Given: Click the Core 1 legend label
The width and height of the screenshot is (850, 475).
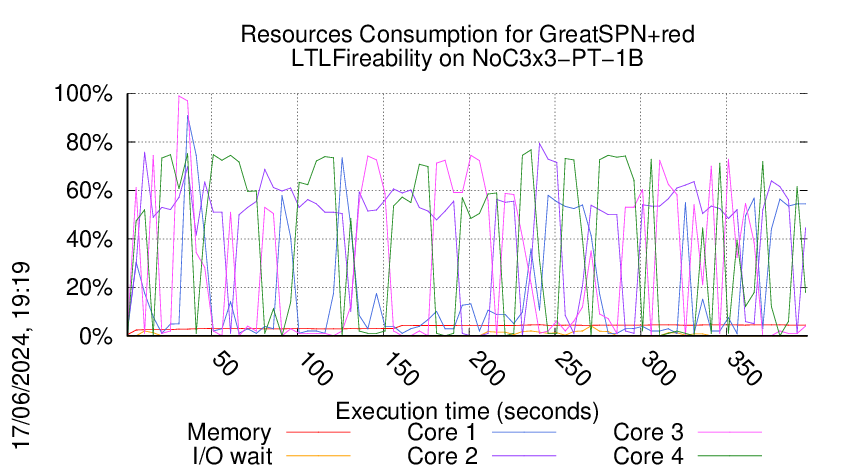Looking at the screenshot, I should (441, 433).
